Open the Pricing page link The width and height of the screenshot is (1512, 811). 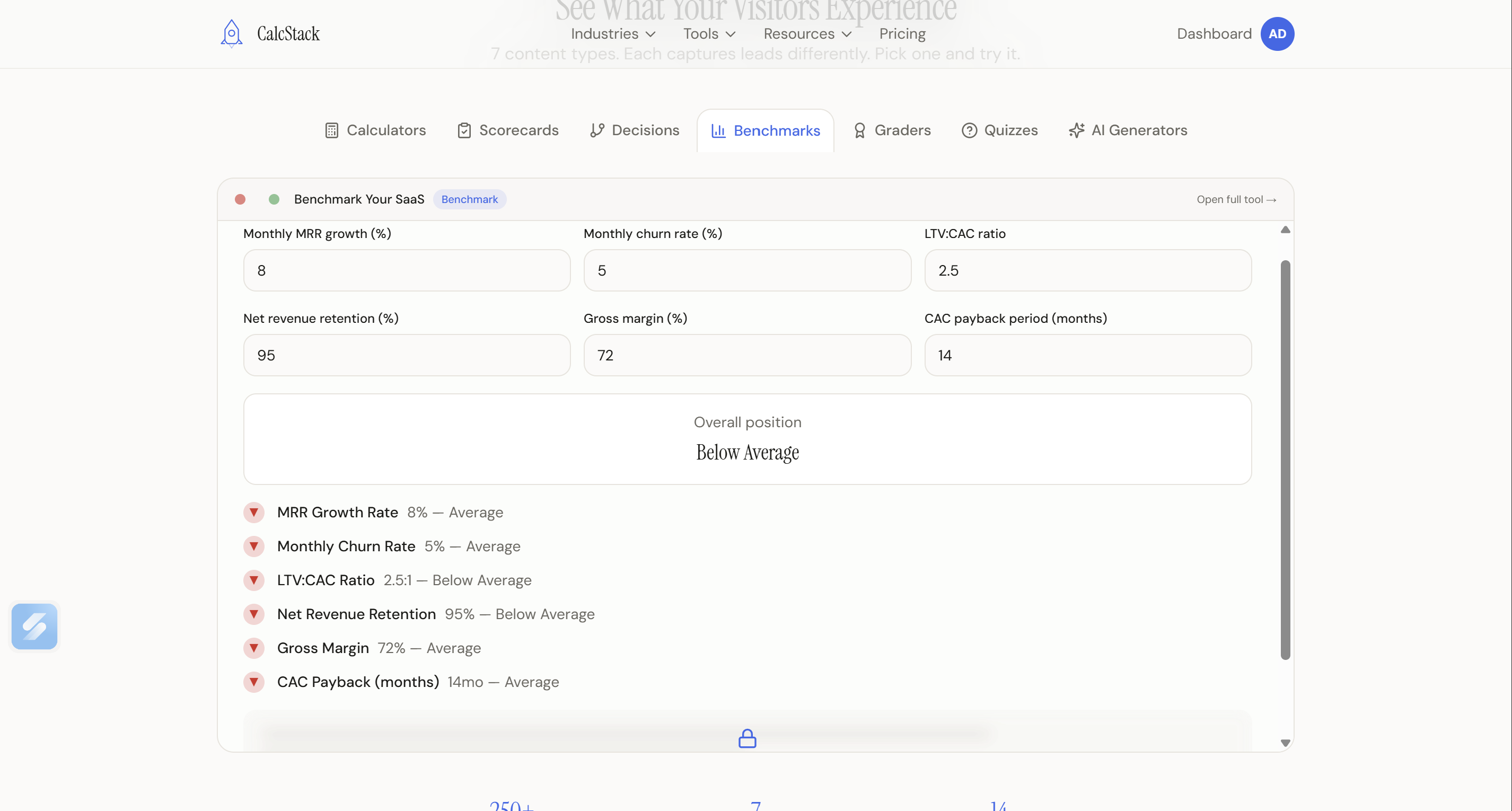click(902, 33)
